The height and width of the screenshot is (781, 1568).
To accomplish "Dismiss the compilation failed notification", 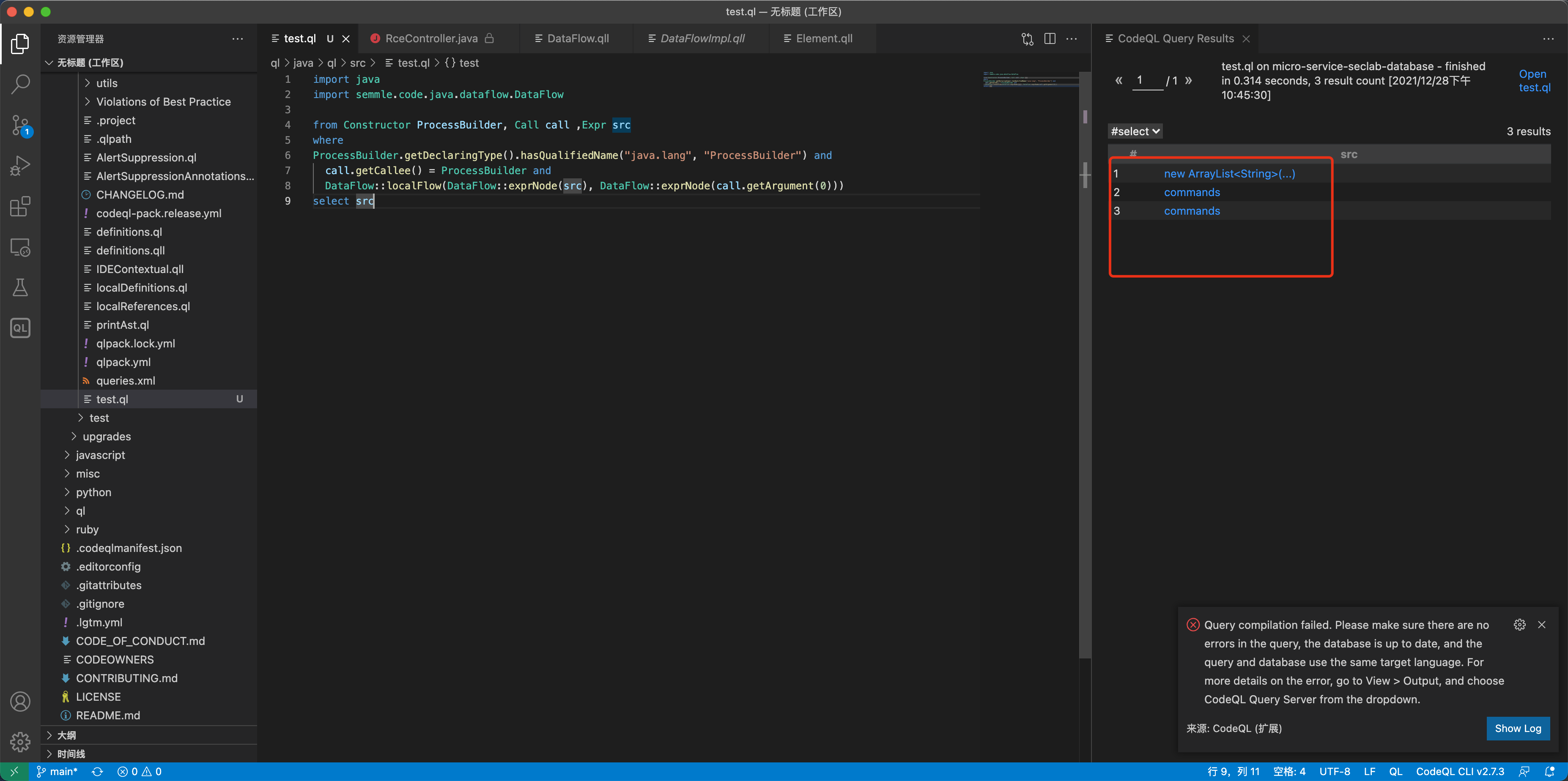I will tap(1541, 625).
